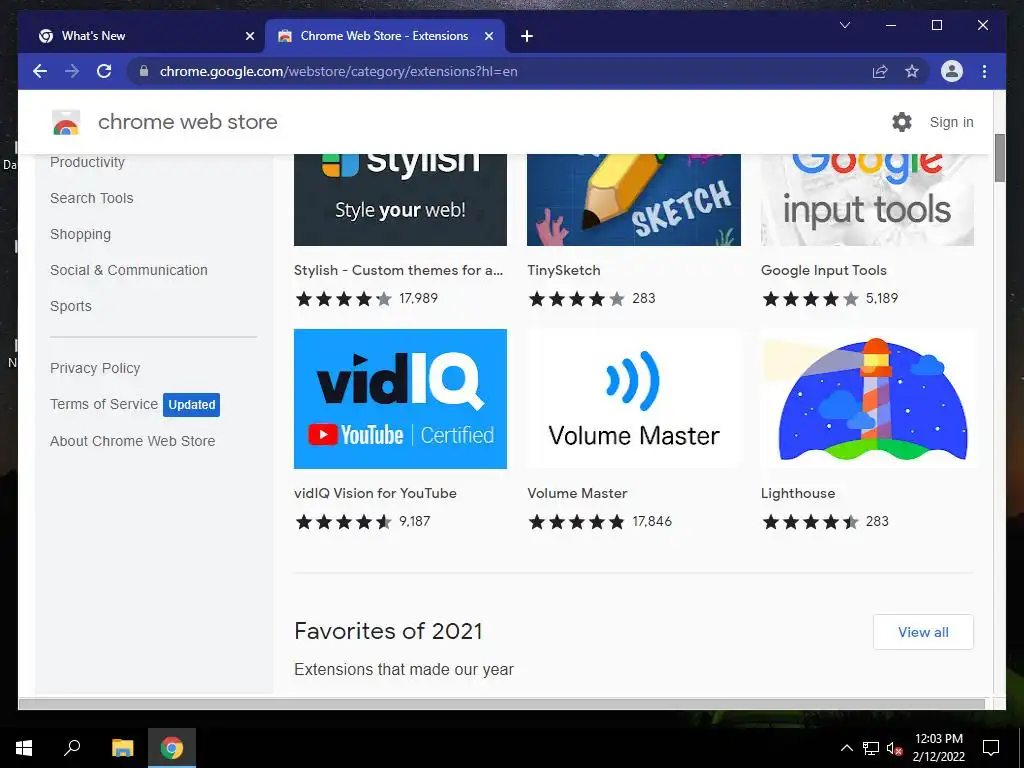Click the network tray icon
The height and width of the screenshot is (768, 1024).
pyautogui.click(x=871, y=748)
